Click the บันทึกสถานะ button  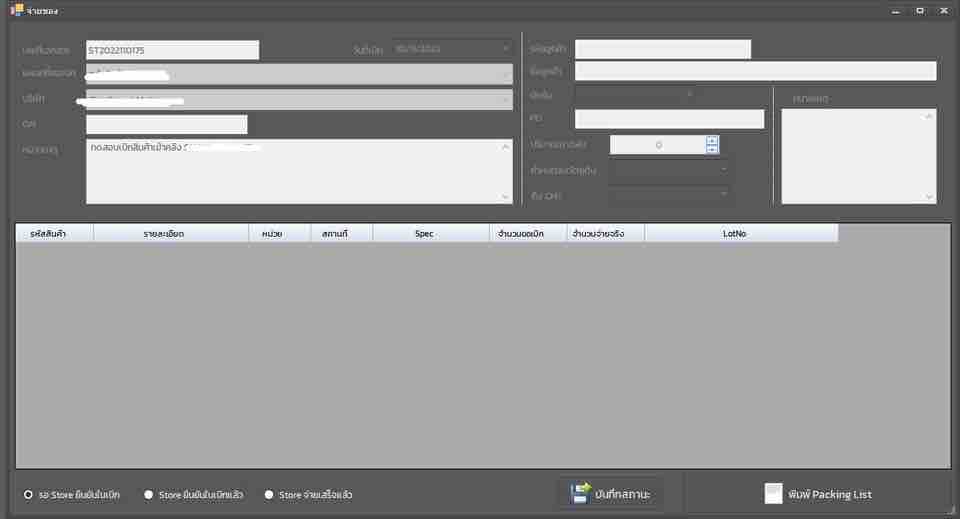[611, 493]
